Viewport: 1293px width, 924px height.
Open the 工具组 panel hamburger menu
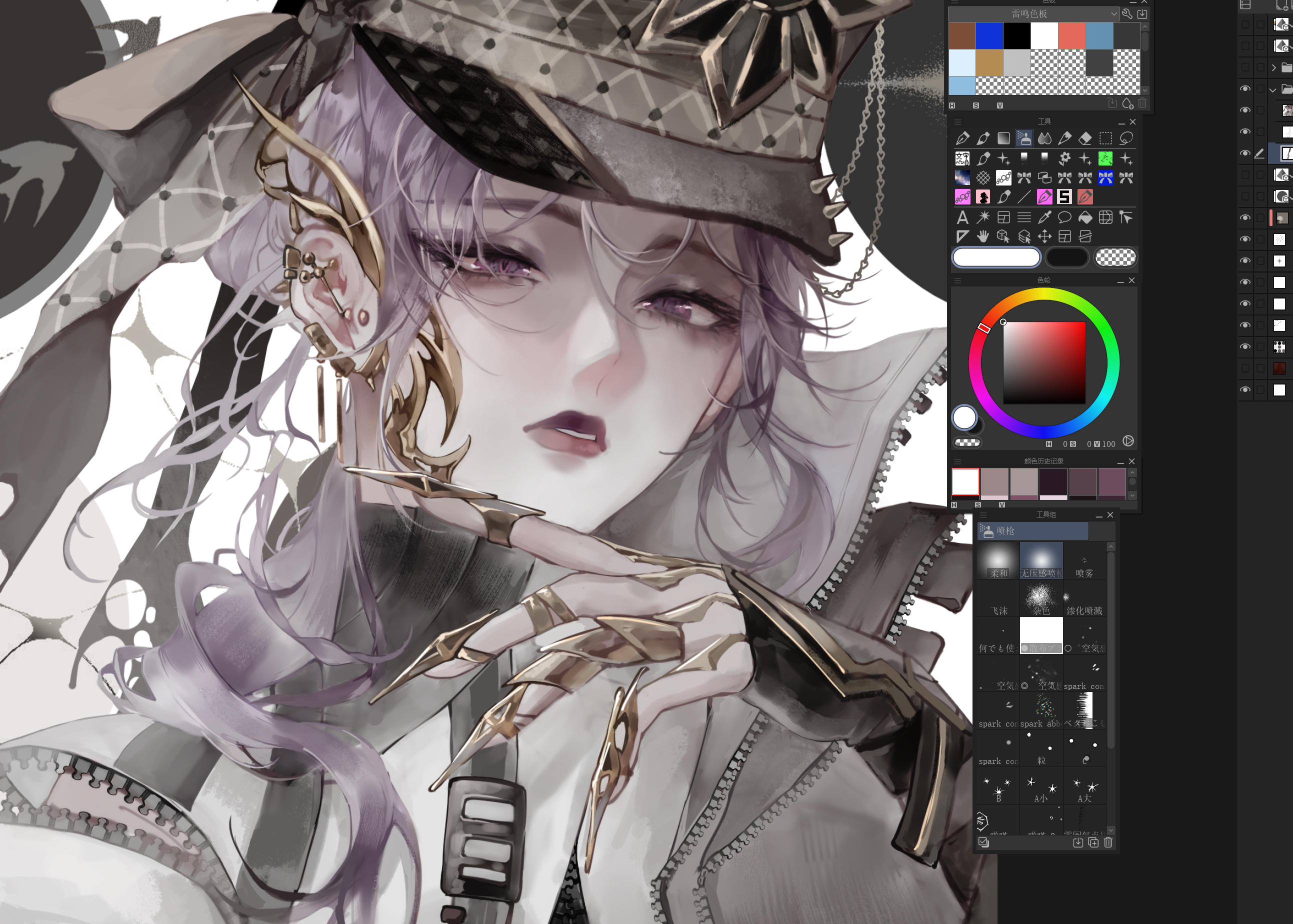click(983, 515)
